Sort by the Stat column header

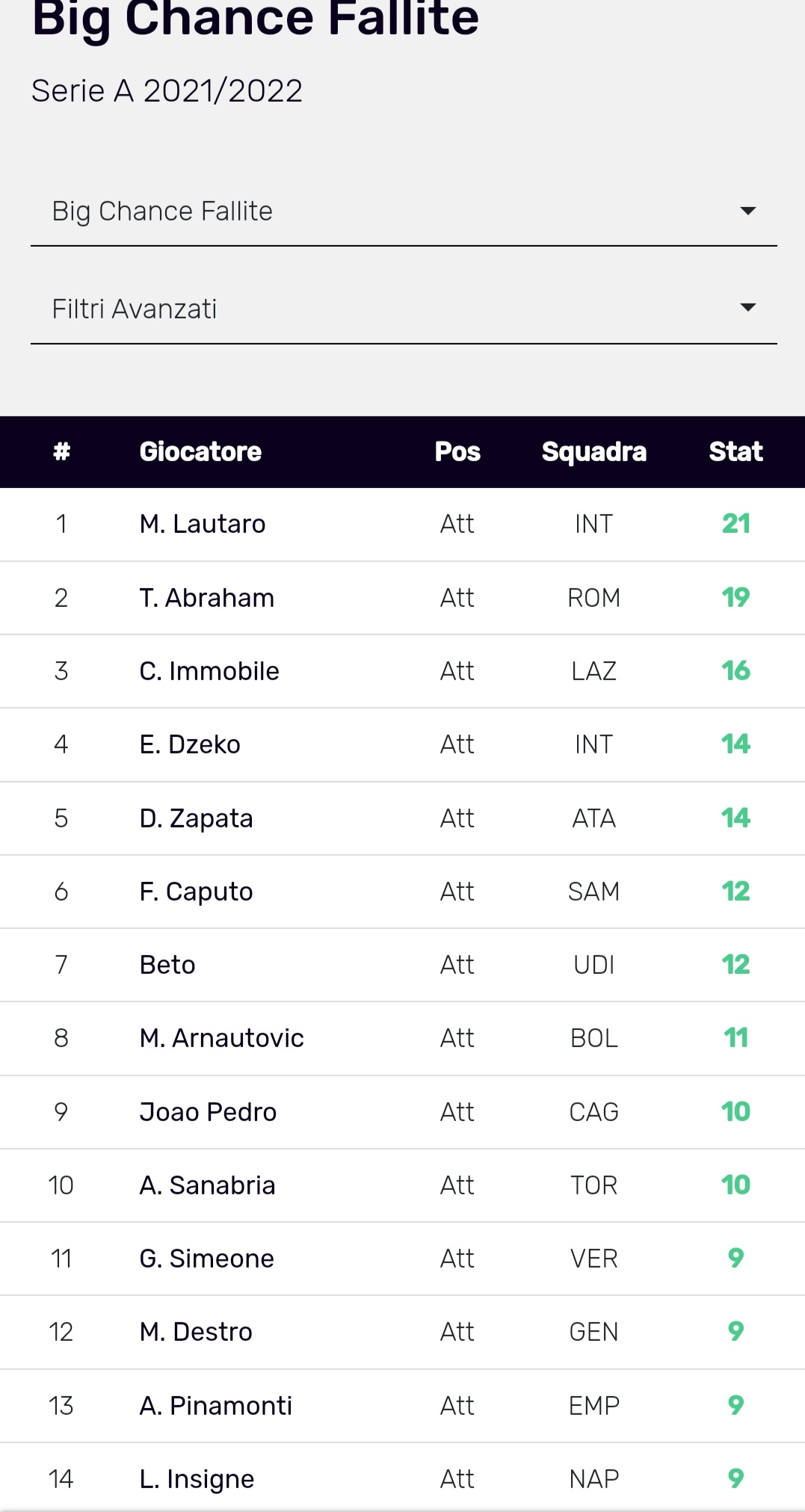pos(735,451)
